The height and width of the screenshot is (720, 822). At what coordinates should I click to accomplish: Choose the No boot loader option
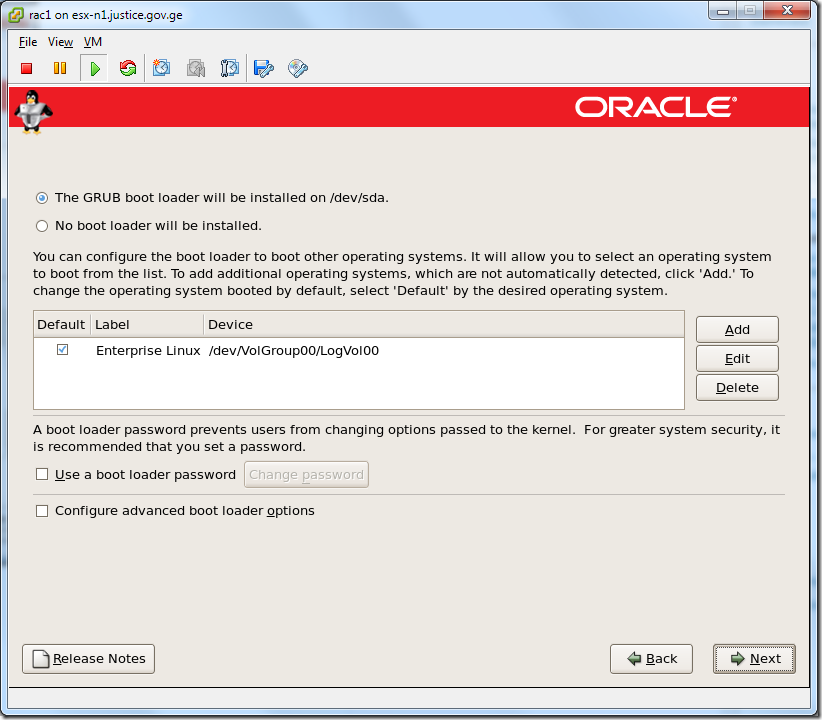(41, 226)
